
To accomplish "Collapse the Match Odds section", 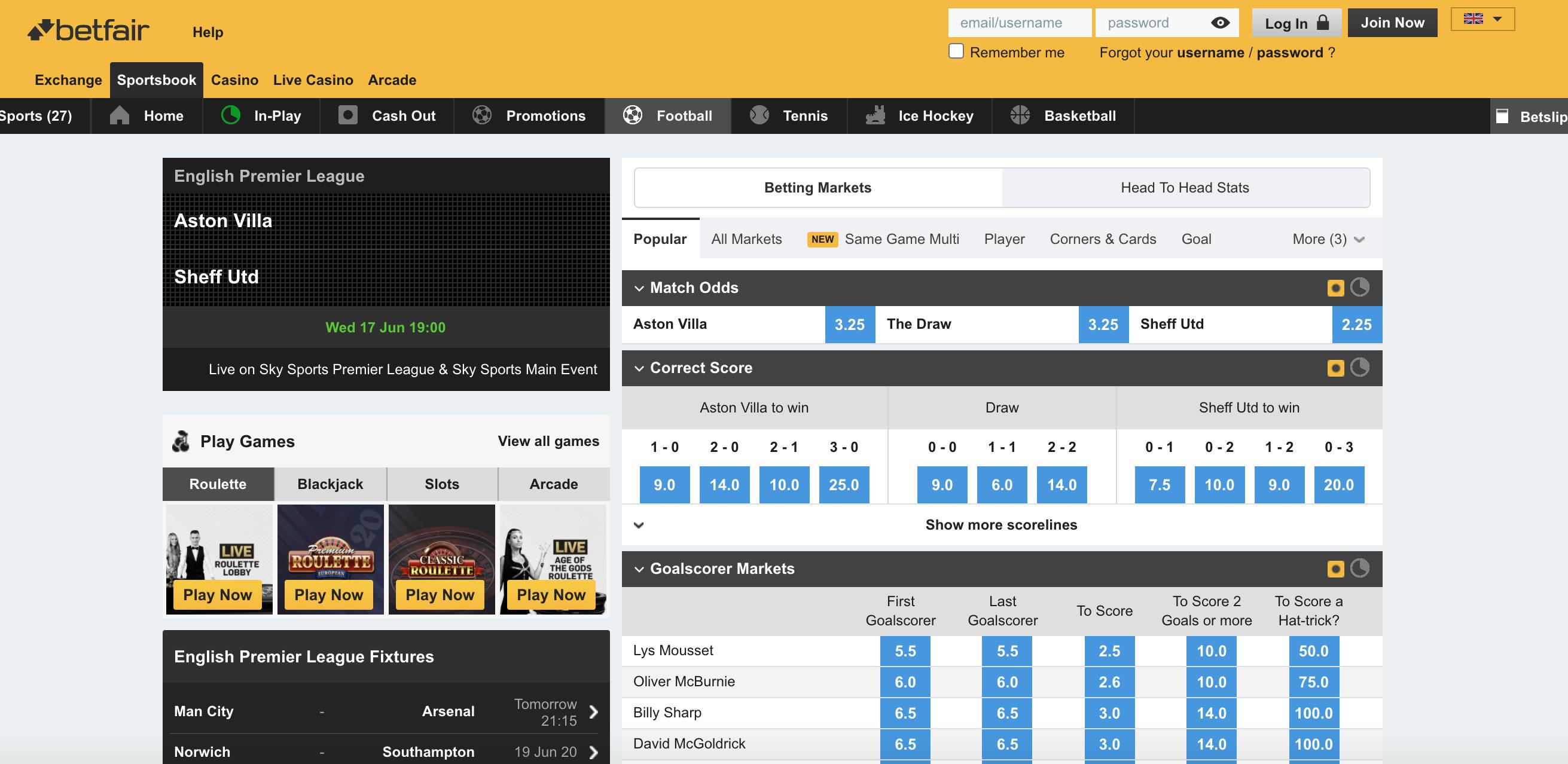I will [x=639, y=288].
